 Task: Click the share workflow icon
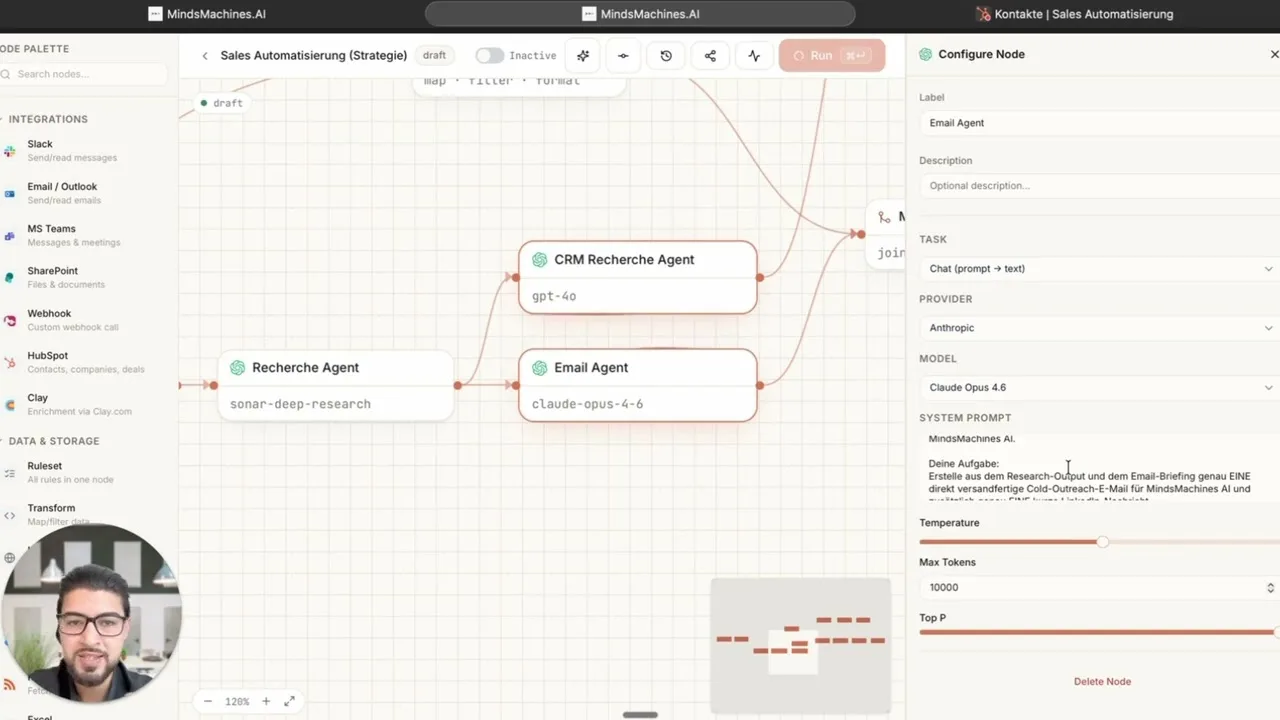click(710, 56)
